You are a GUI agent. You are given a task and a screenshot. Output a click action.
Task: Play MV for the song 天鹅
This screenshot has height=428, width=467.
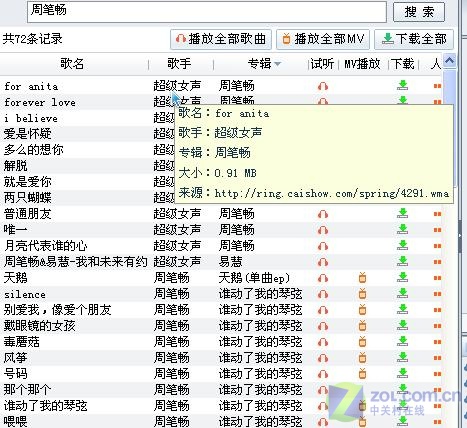click(362, 277)
